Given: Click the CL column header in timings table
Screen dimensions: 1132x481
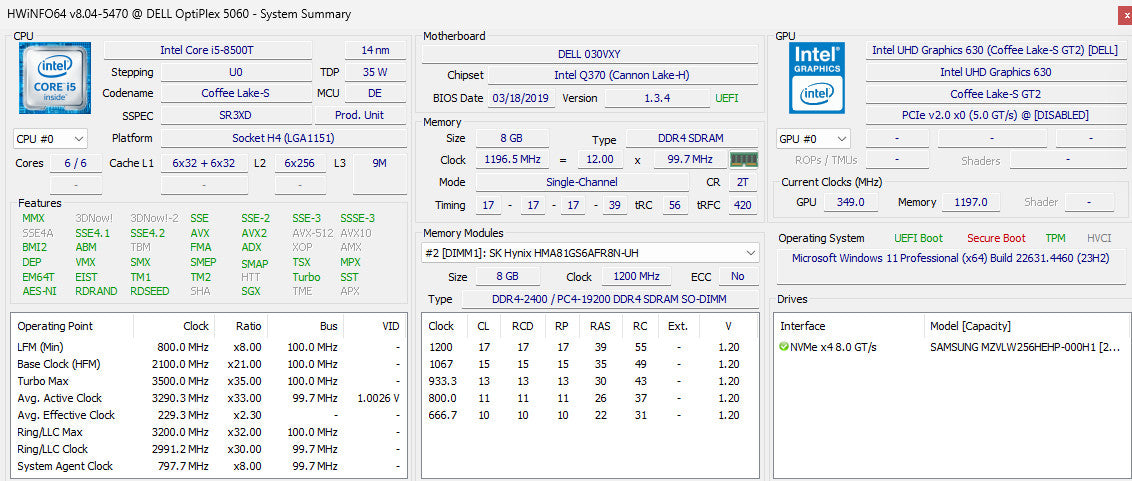Looking at the screenshot, I should [484, 326].
